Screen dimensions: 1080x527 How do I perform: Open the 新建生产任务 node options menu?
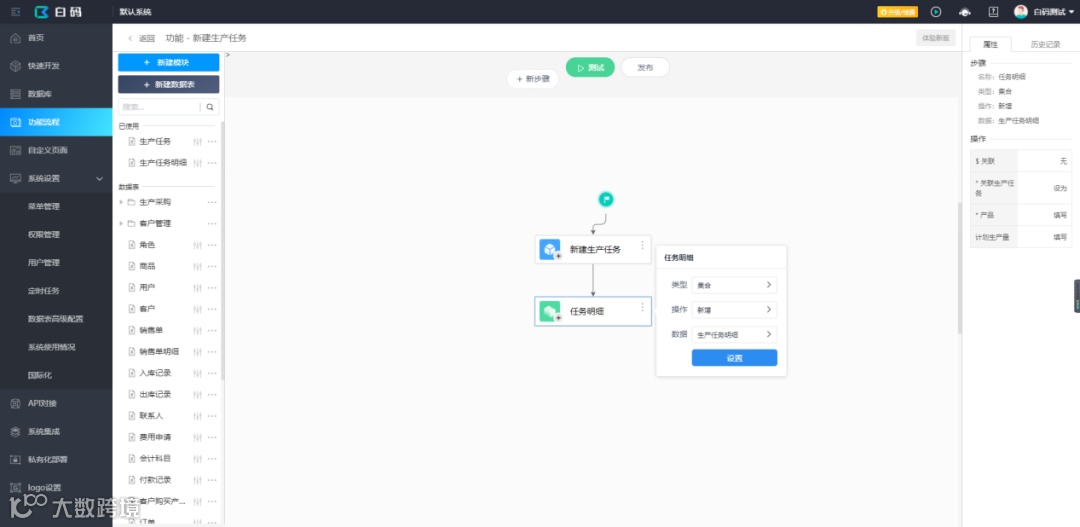coord(643,245)
